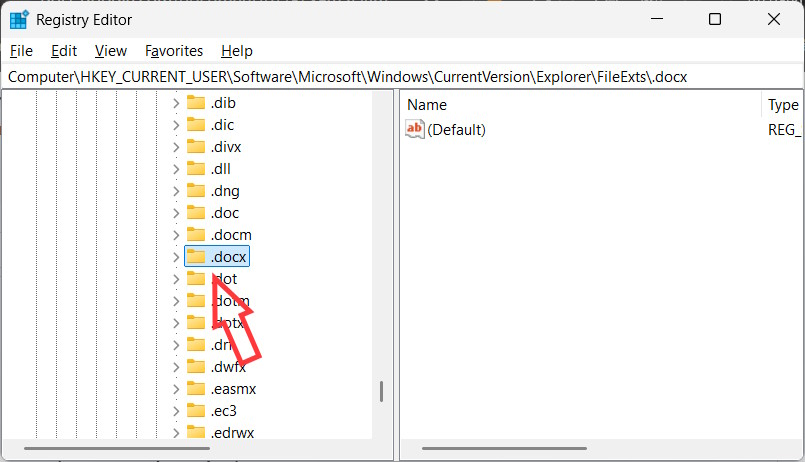Click the .doc folder icon
805x462 pixels.
(196, 213)
